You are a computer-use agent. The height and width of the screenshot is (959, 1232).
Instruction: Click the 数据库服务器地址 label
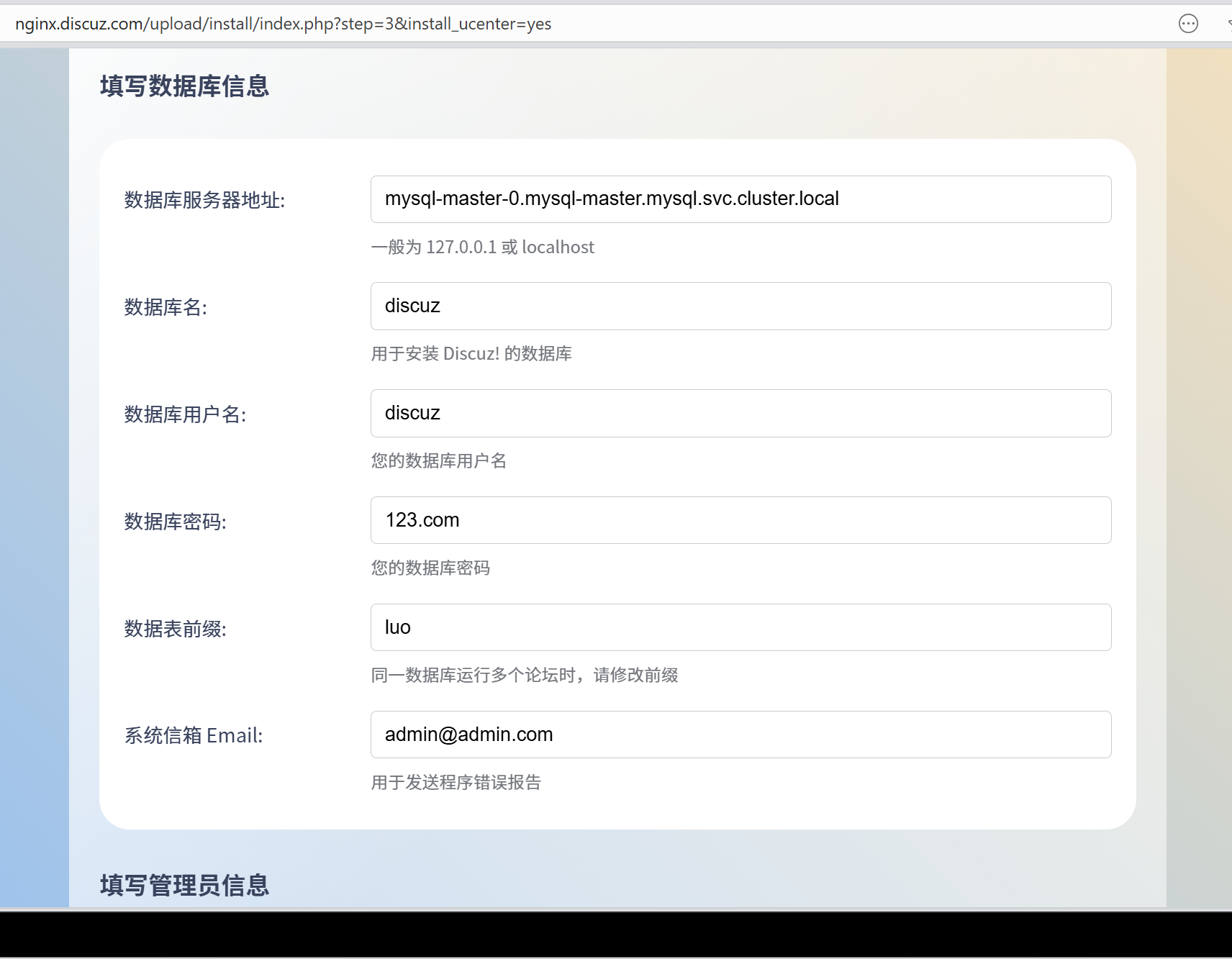[204, 200]
